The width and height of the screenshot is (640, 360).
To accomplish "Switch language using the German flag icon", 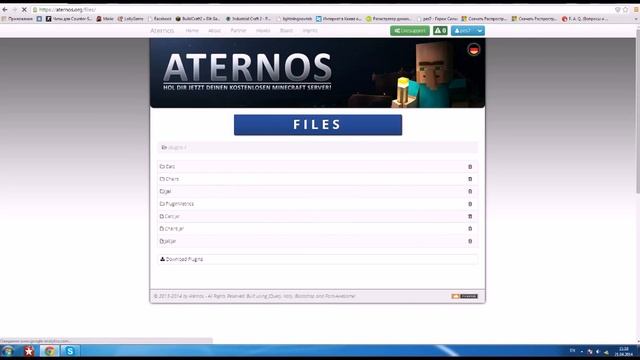I will (473, 50).
